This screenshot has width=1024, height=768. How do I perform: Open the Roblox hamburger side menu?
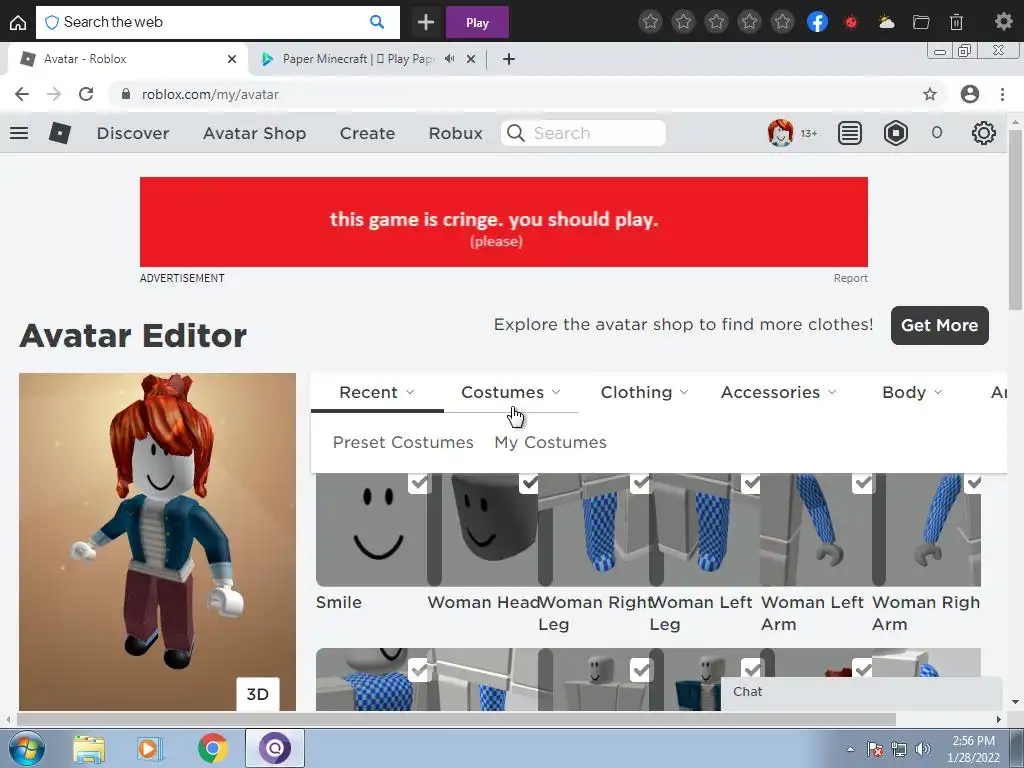coord(19,133)
